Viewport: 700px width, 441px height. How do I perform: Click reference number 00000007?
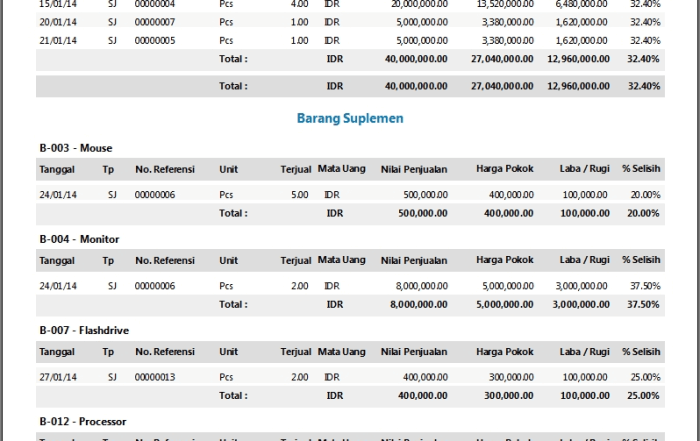point(154,21)
